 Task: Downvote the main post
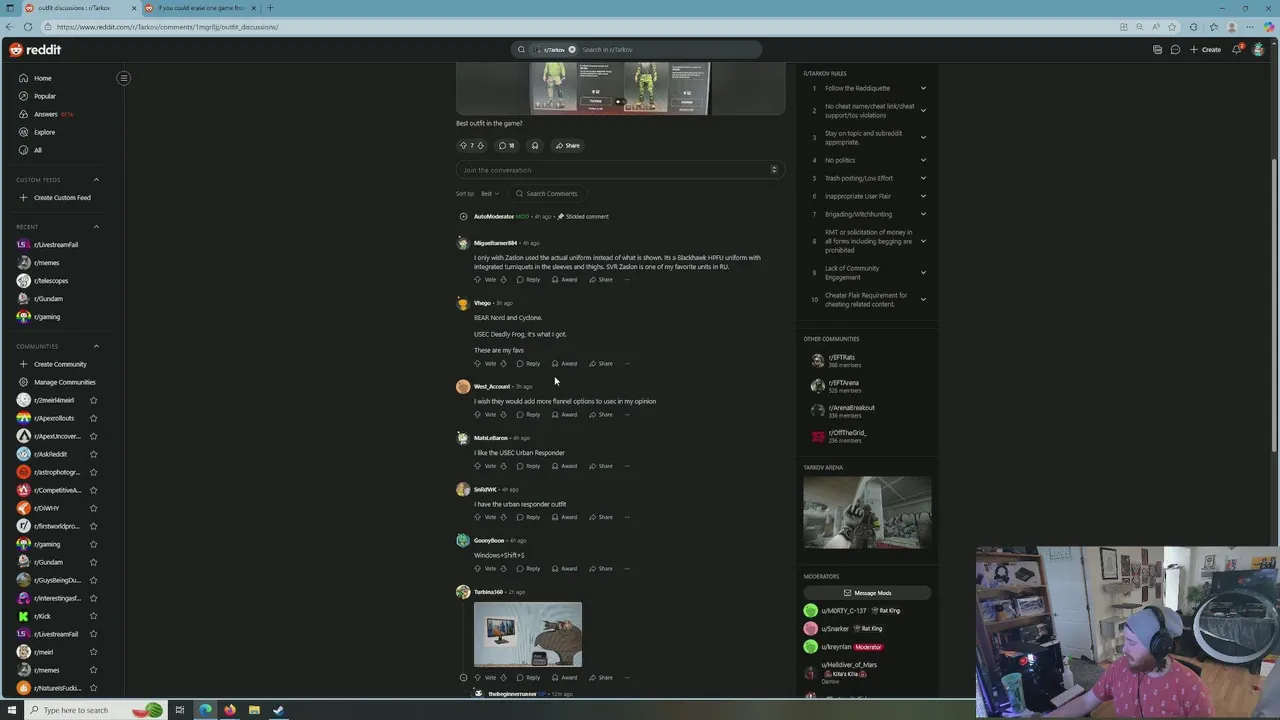click(x=481, y=145)
